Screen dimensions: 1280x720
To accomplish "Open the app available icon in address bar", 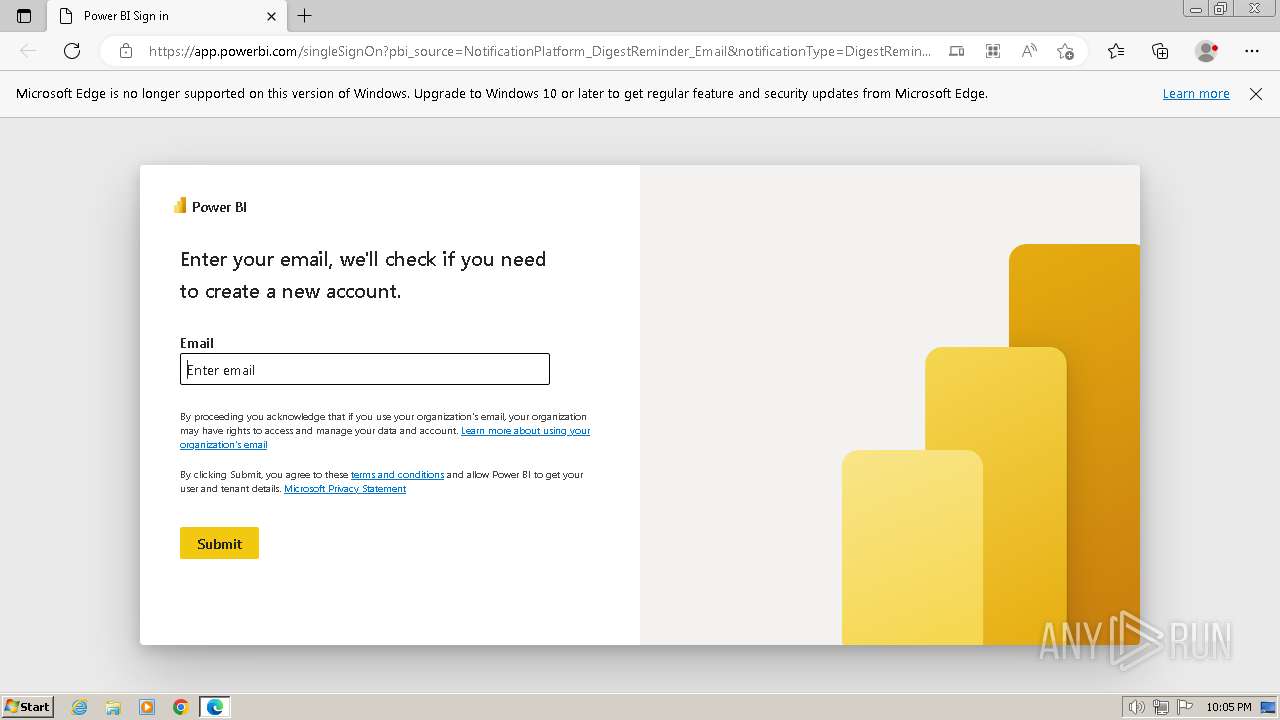I will 957,51.
